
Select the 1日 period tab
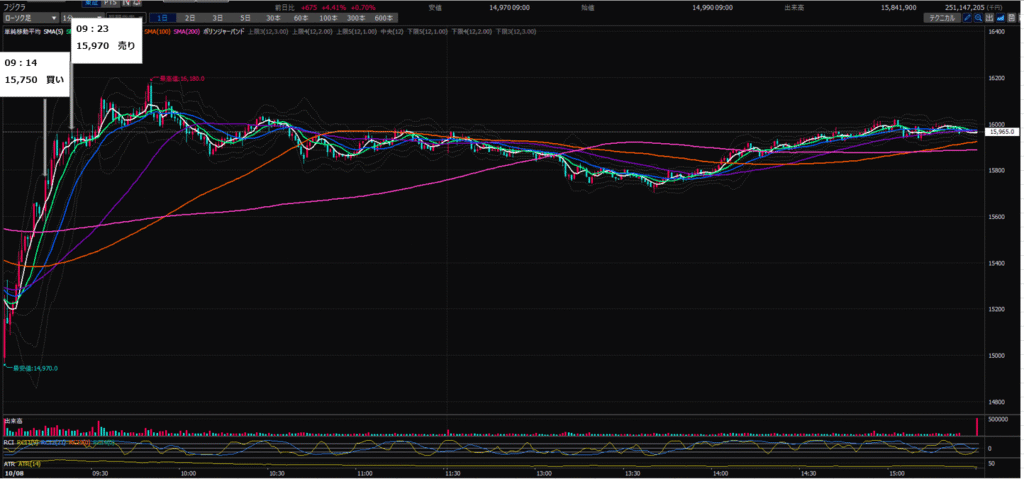pyautogui.click(x=162, y=18)
